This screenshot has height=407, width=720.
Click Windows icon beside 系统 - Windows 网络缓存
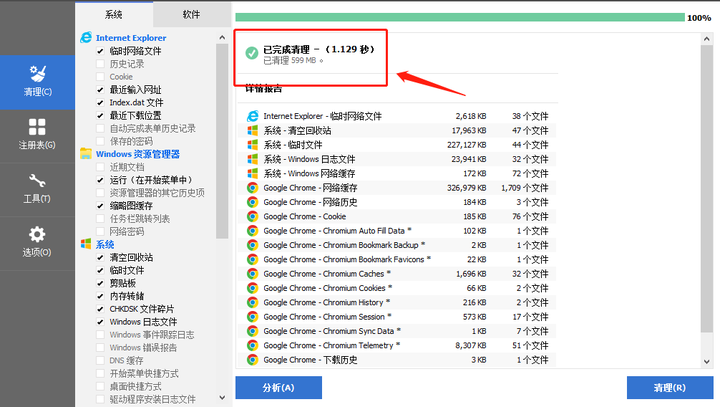click(253, 173)
